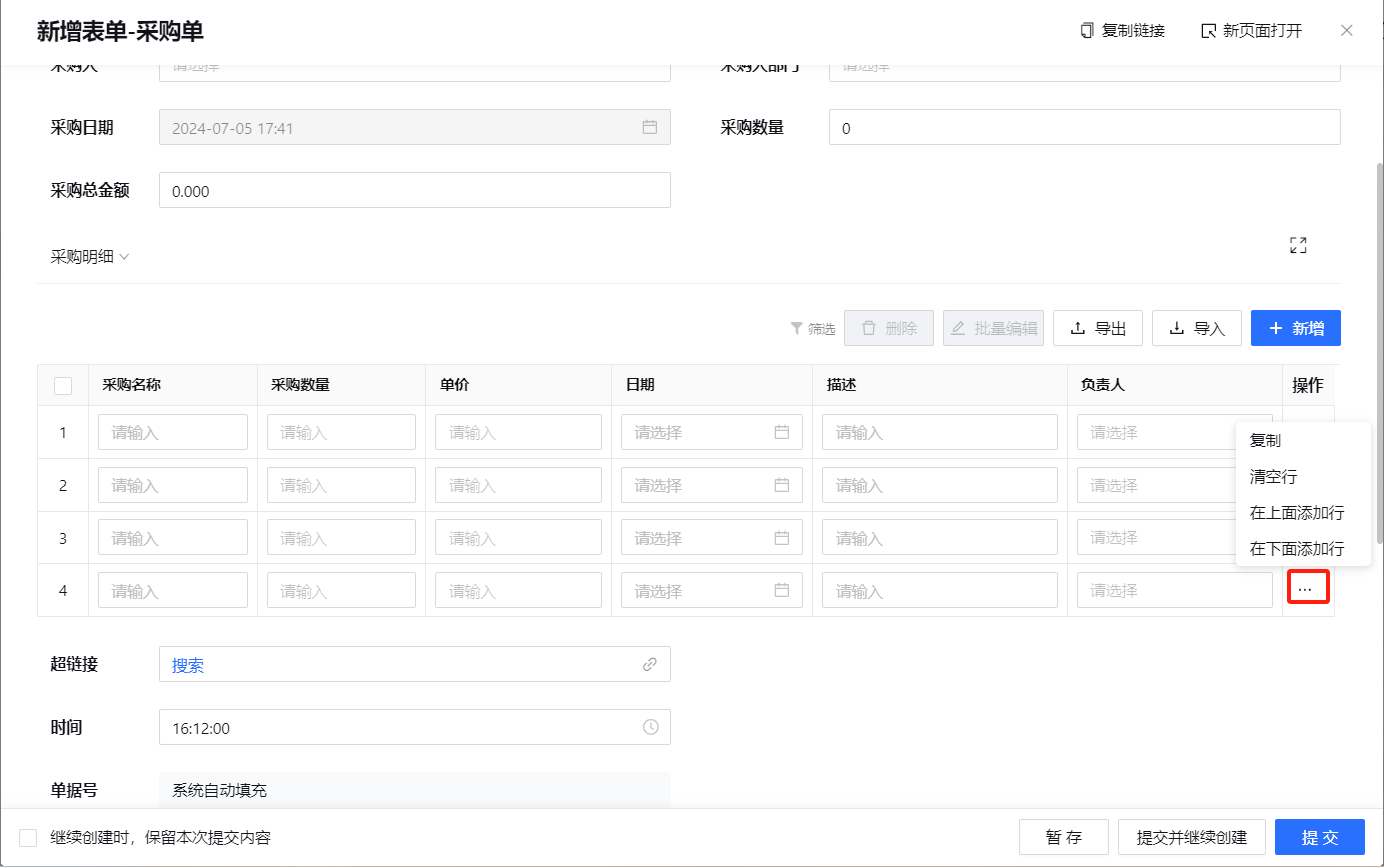Open row 3 date picker calendar icon
Screen dimensions: 1384x867
coord(782,538)
